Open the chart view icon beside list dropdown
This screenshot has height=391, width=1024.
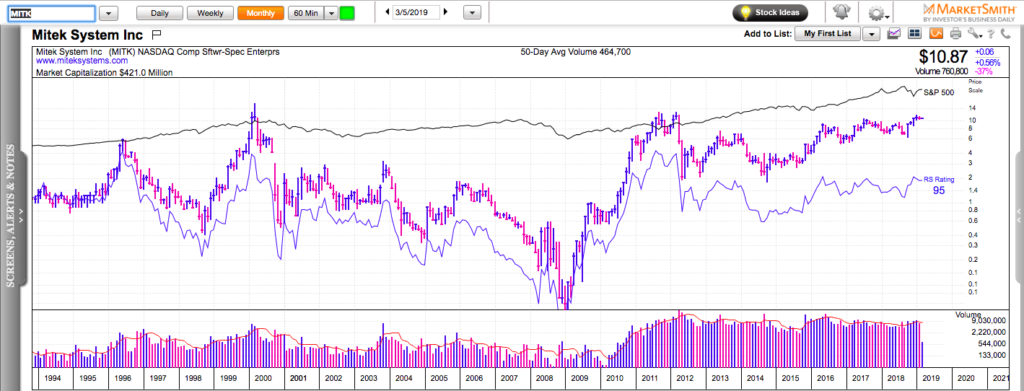(x=894, y=34)
